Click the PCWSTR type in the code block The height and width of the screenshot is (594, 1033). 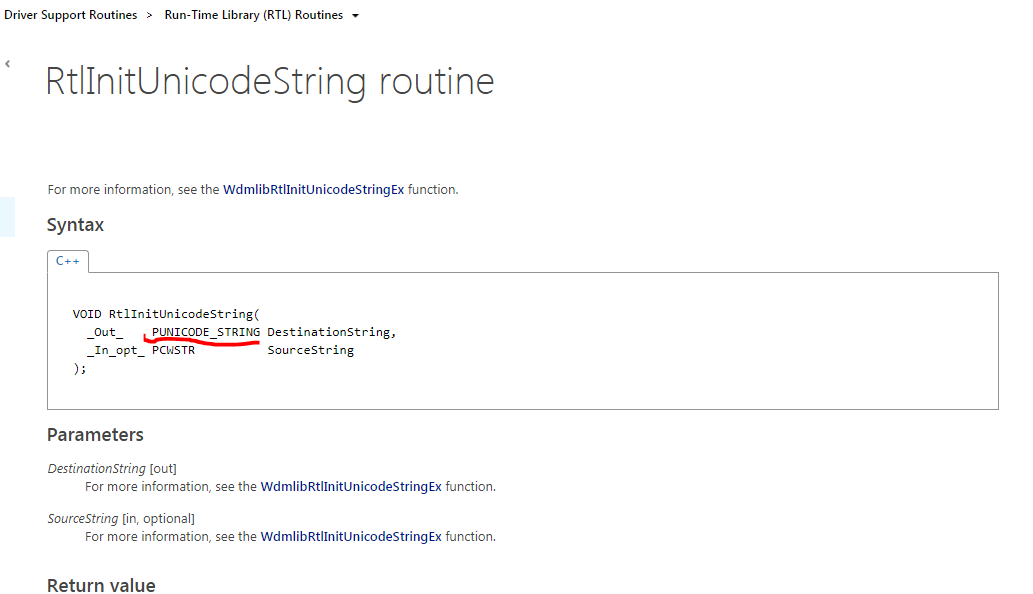(x=173, y=350)
